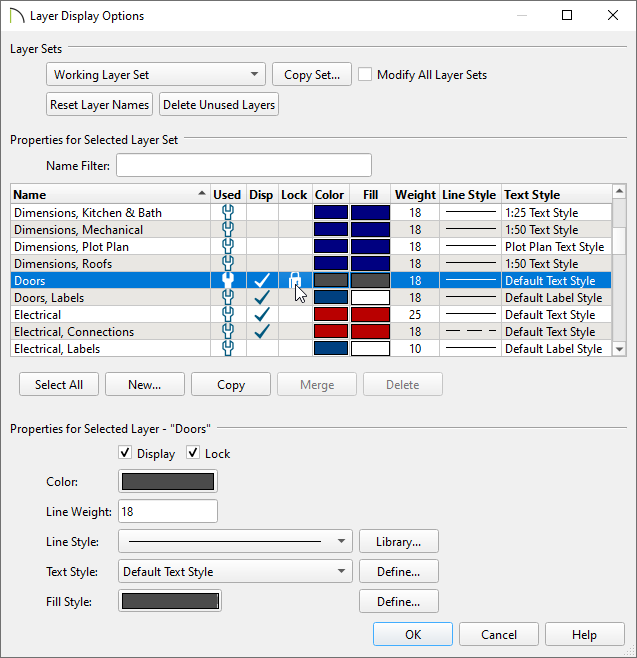This screenshot has height=658, width=637.
Task: Click the Copy Set... button
Action: pos(312,74)
